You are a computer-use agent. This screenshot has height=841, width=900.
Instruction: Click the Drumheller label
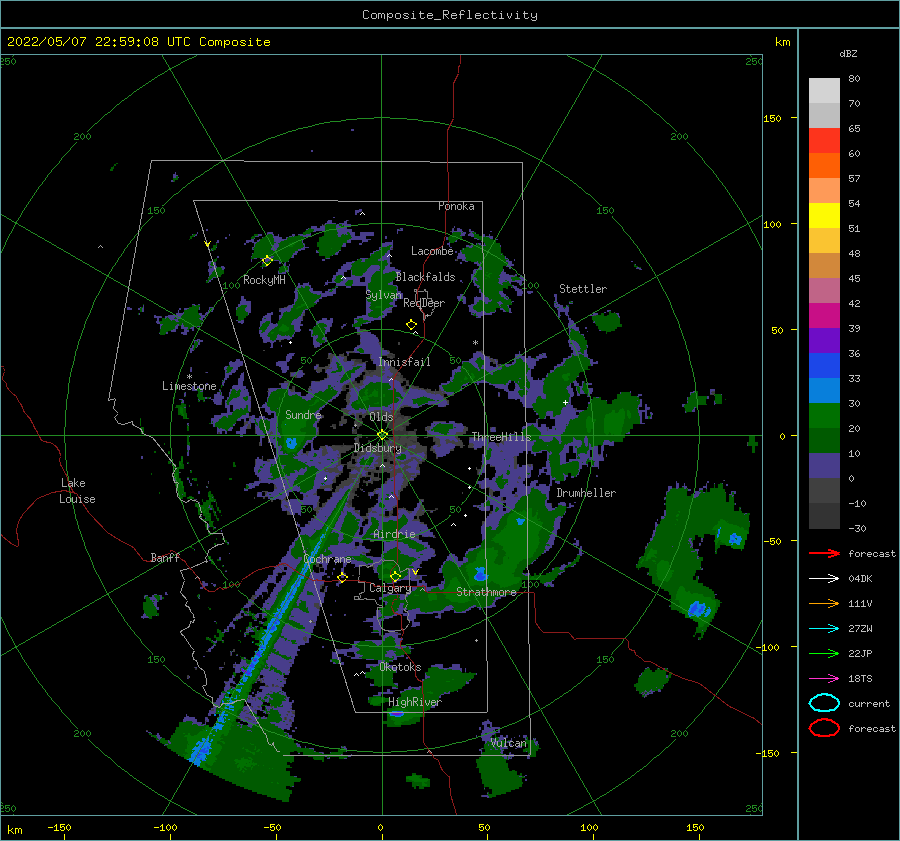click(586, 493)
